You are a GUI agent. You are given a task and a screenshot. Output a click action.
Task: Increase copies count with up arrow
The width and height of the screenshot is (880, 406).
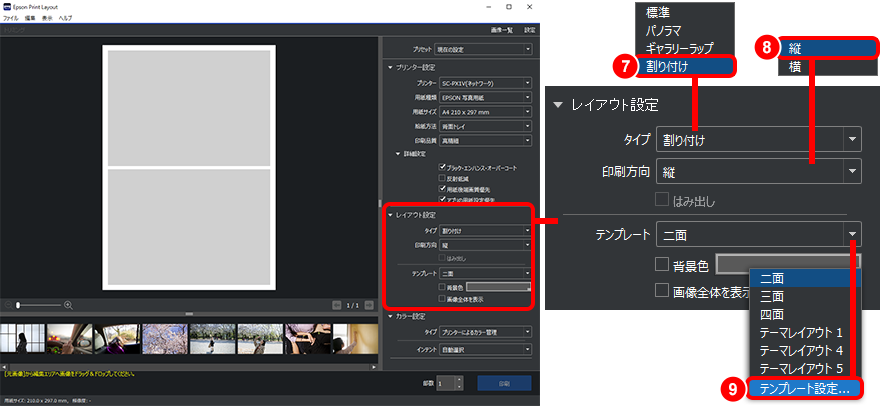click(459, 379)
